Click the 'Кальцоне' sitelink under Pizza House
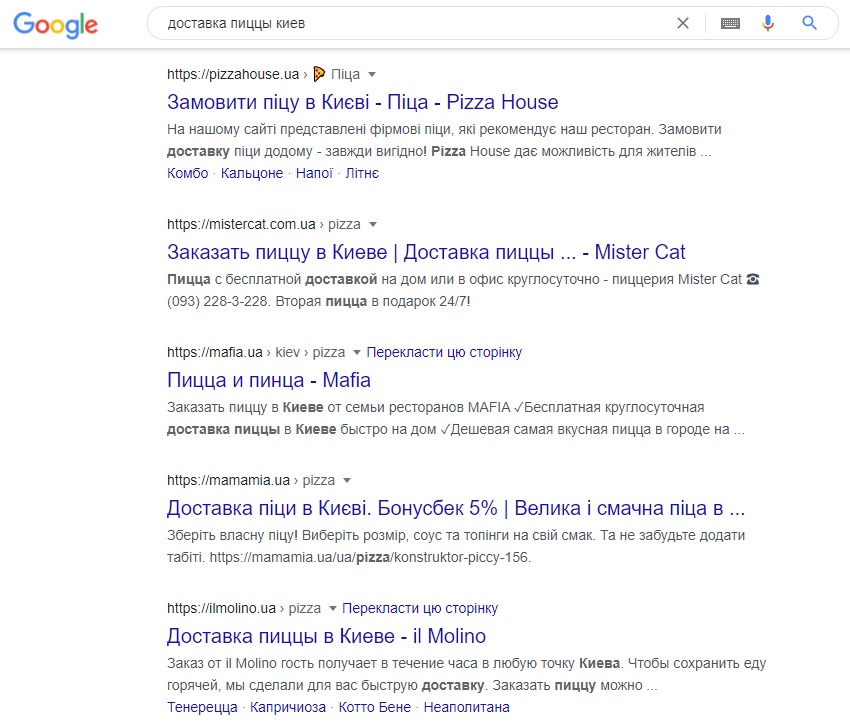Image resolution: width=850 pixels, height=724 pixels. (x=252, y=173)
